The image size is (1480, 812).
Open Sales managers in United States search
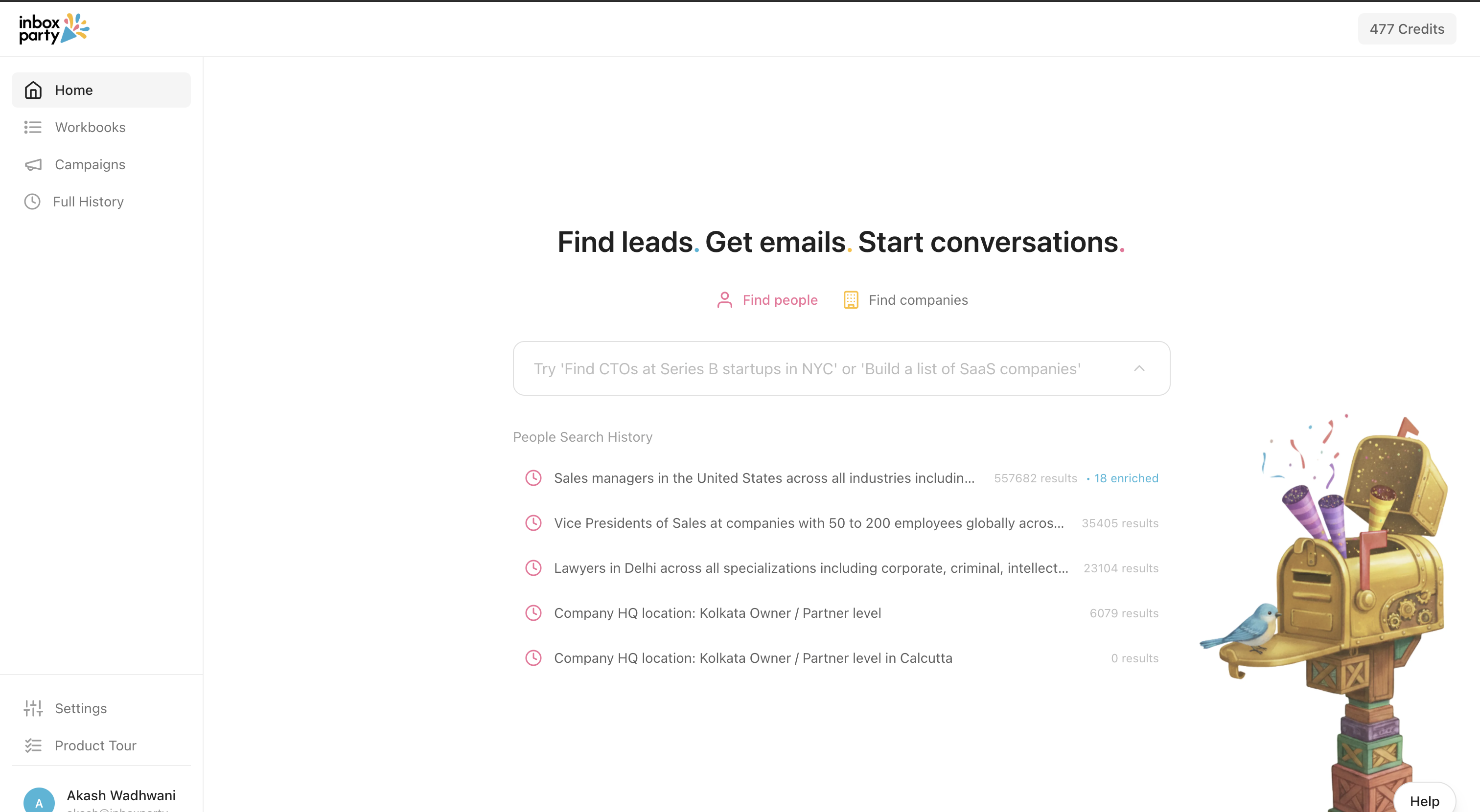click(763, 478)
